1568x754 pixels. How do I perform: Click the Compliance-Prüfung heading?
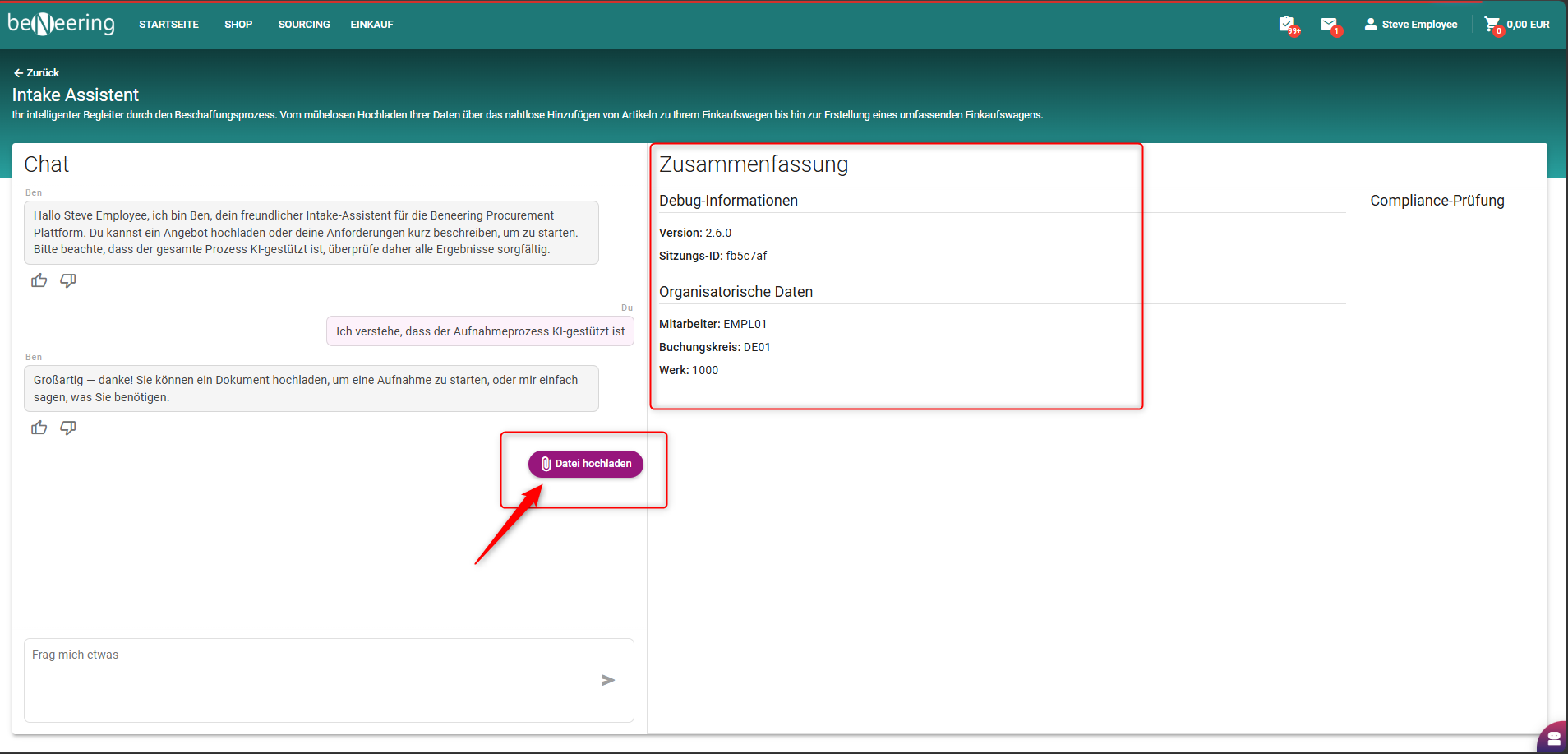(1437, 201)
